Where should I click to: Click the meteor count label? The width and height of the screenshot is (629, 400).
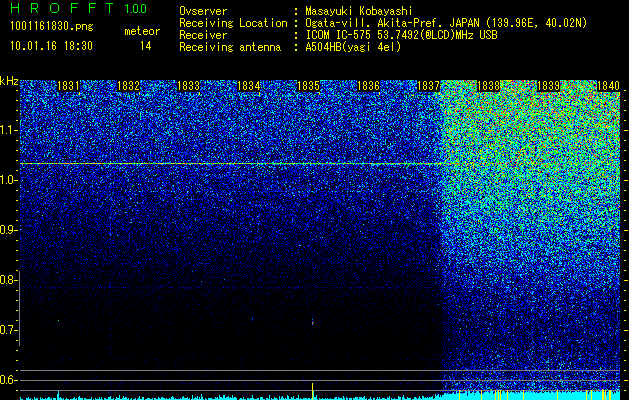pyautogui.click(x=142, y=31)
